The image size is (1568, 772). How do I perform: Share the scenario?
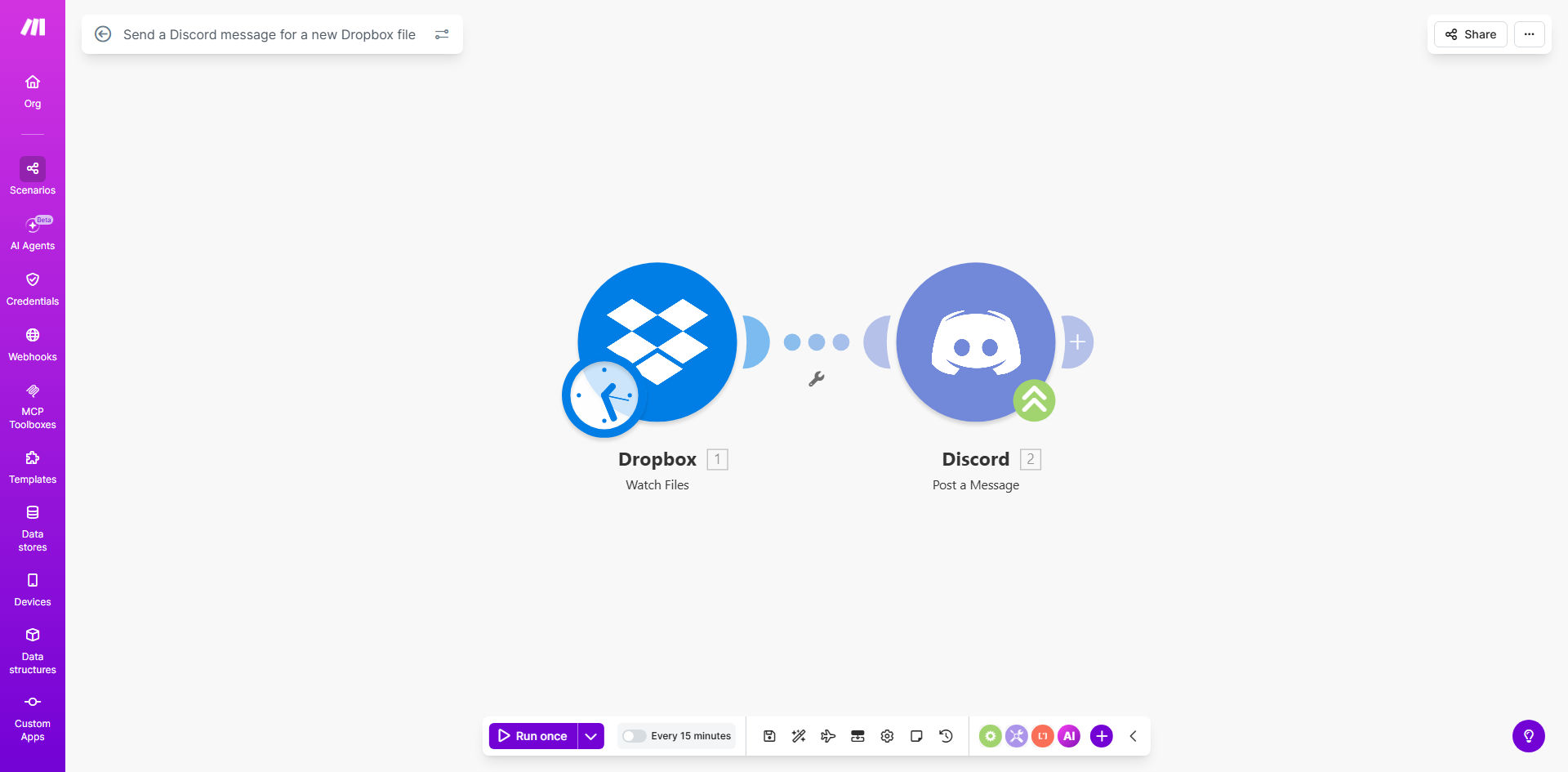pyautogui.click(x=1471, y=34)
